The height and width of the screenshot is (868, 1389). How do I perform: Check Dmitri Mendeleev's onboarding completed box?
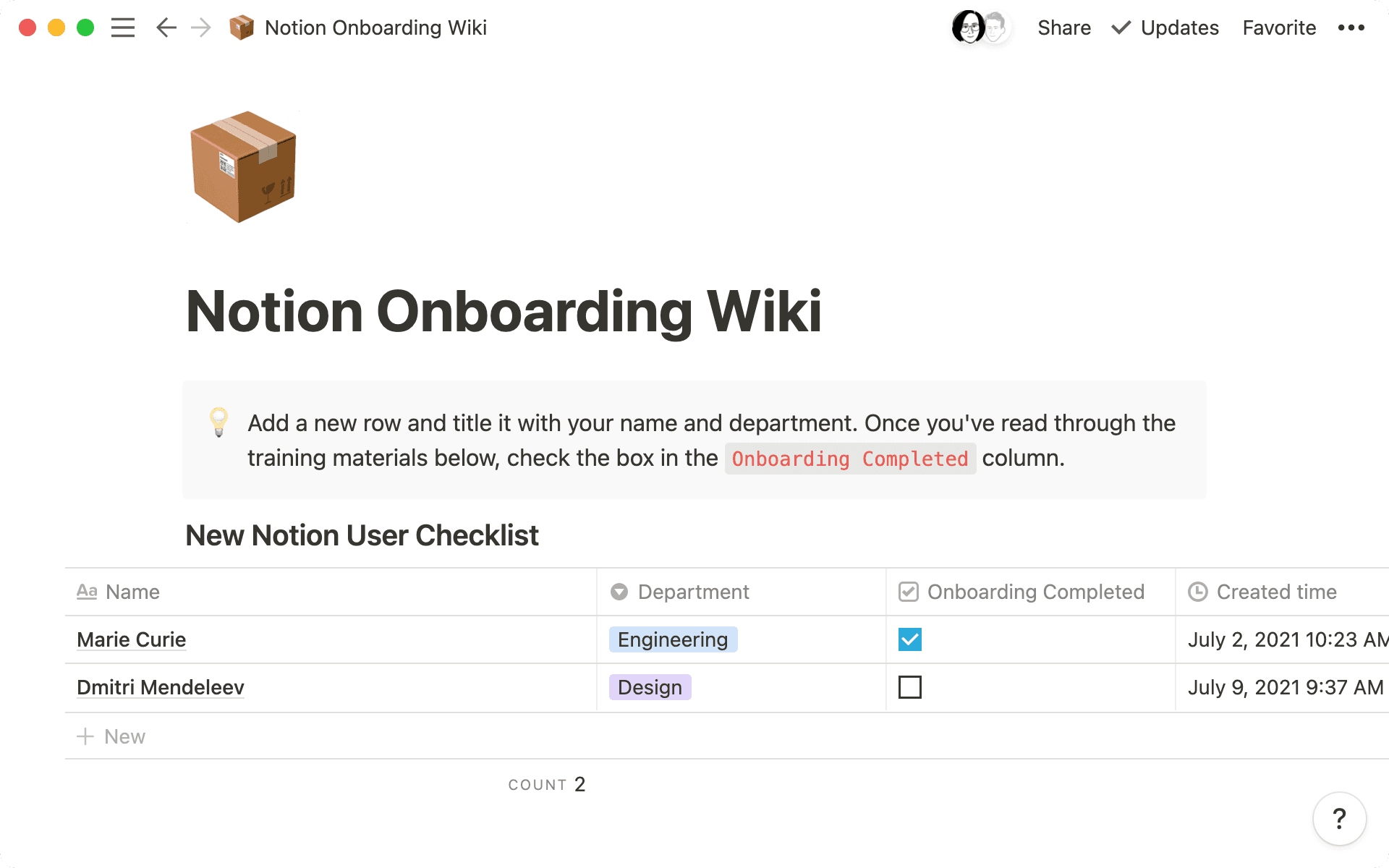coord(909,687)
